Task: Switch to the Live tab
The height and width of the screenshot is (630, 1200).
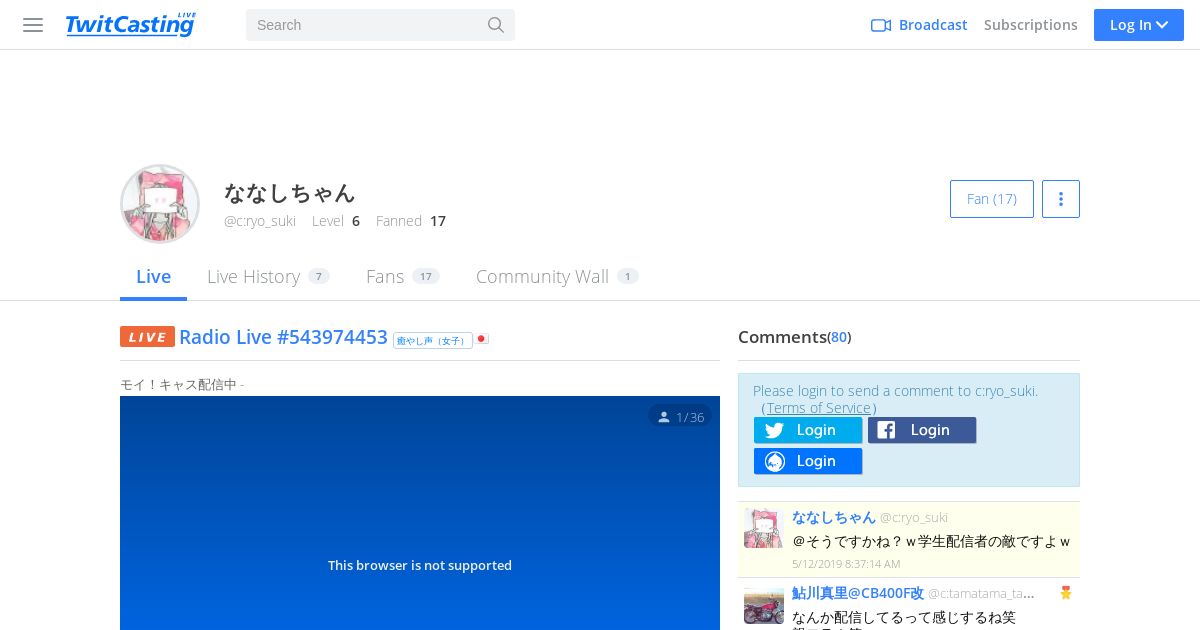Action: click(x=153, y=277)
